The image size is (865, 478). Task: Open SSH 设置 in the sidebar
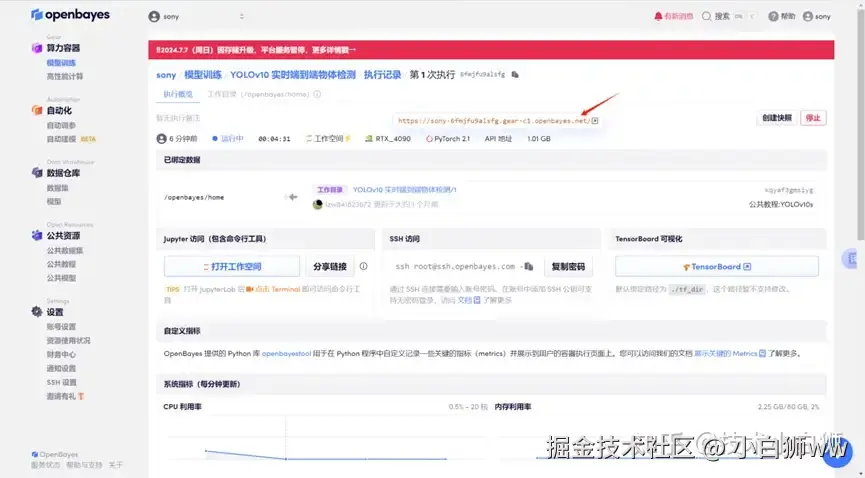pos(62,382)
